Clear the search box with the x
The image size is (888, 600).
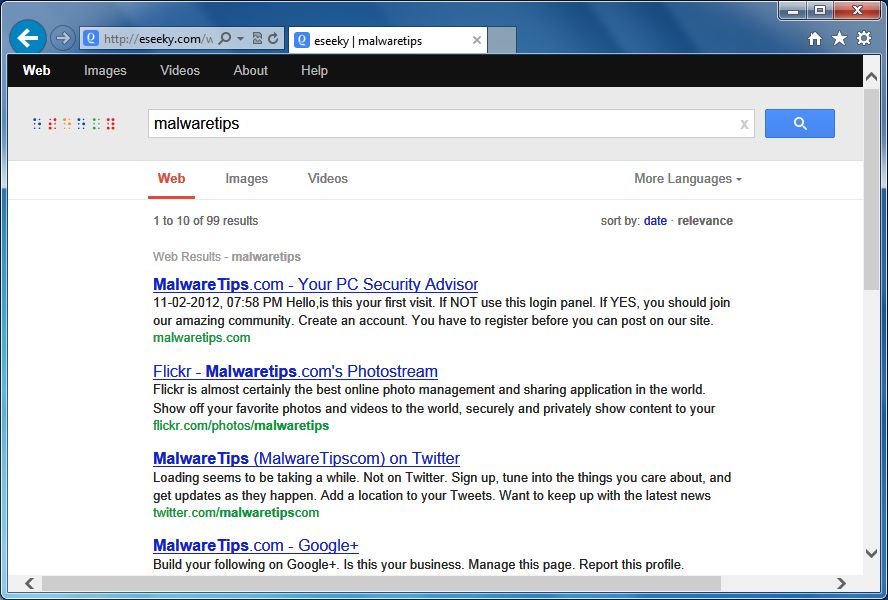[x=744, y=124]
